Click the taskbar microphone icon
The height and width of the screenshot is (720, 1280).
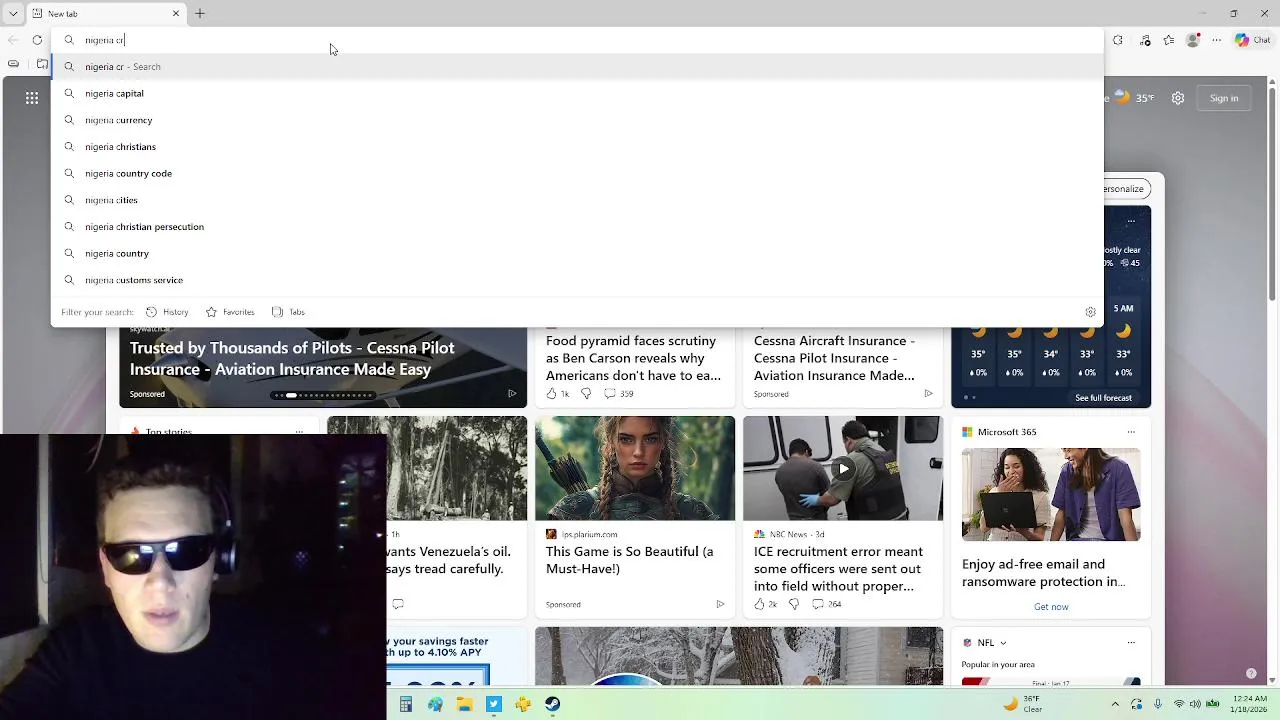click(x=1158, y=705)
